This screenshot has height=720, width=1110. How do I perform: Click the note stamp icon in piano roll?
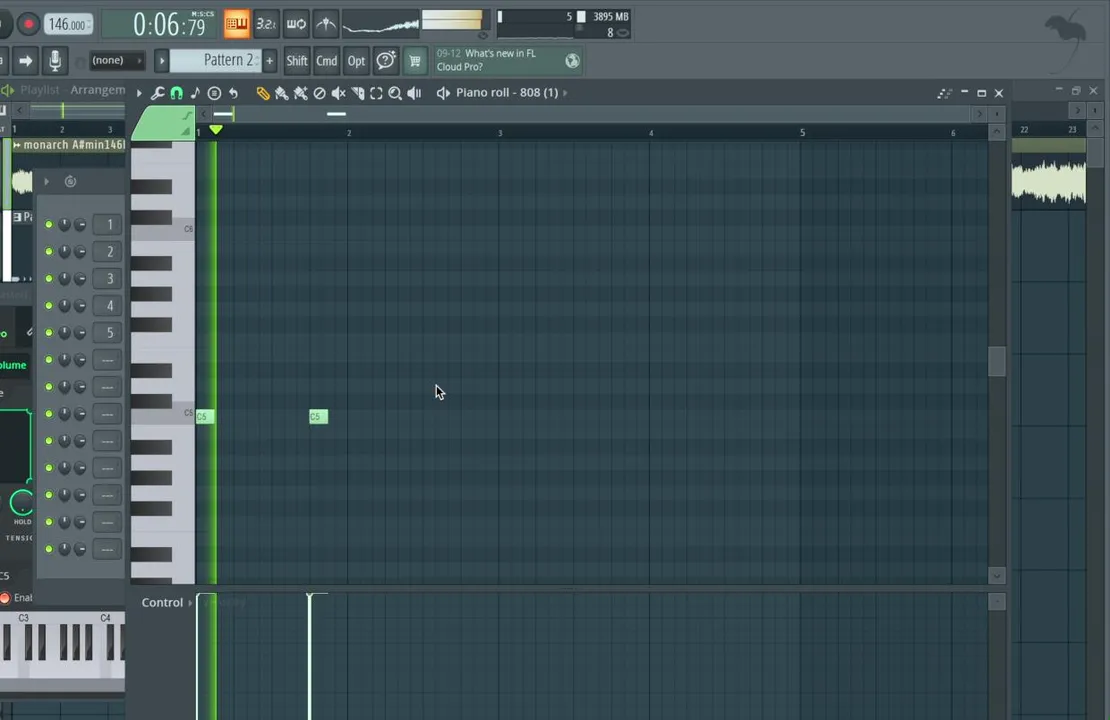coord(195,93)
